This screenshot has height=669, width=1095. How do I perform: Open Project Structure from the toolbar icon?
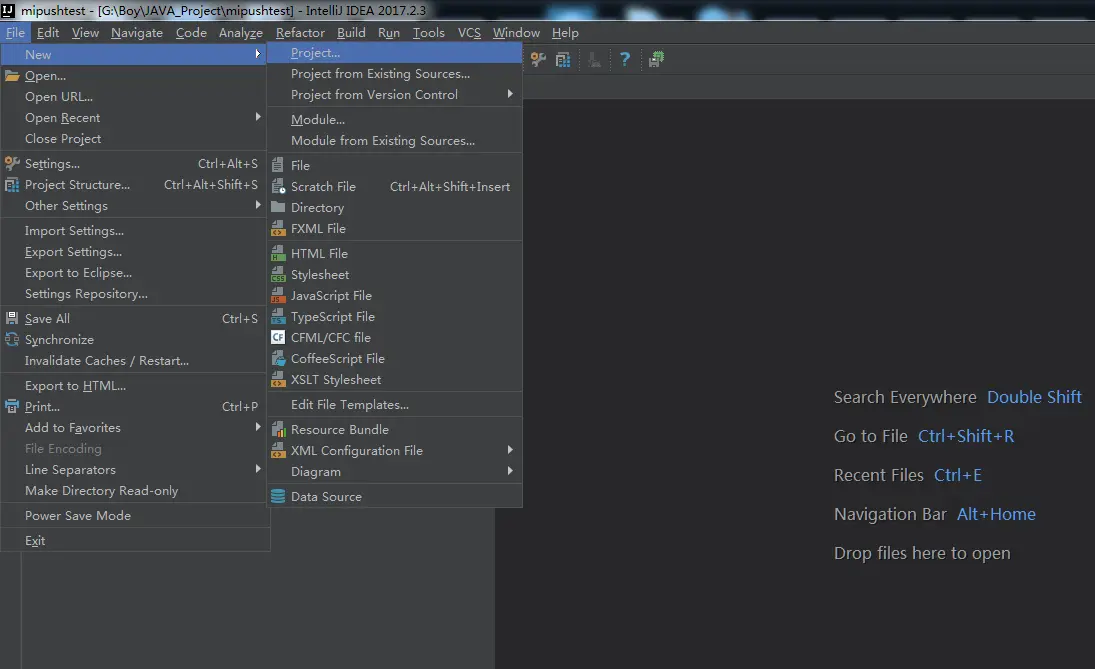[563, 59]
